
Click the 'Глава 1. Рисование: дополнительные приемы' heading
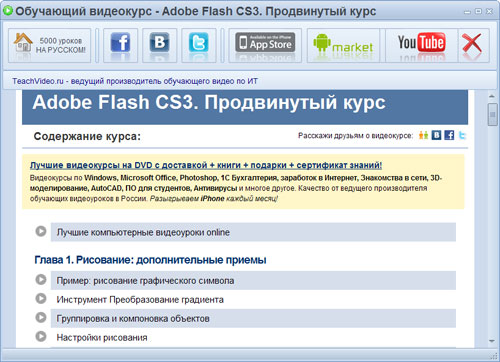(x=150, y=260)
